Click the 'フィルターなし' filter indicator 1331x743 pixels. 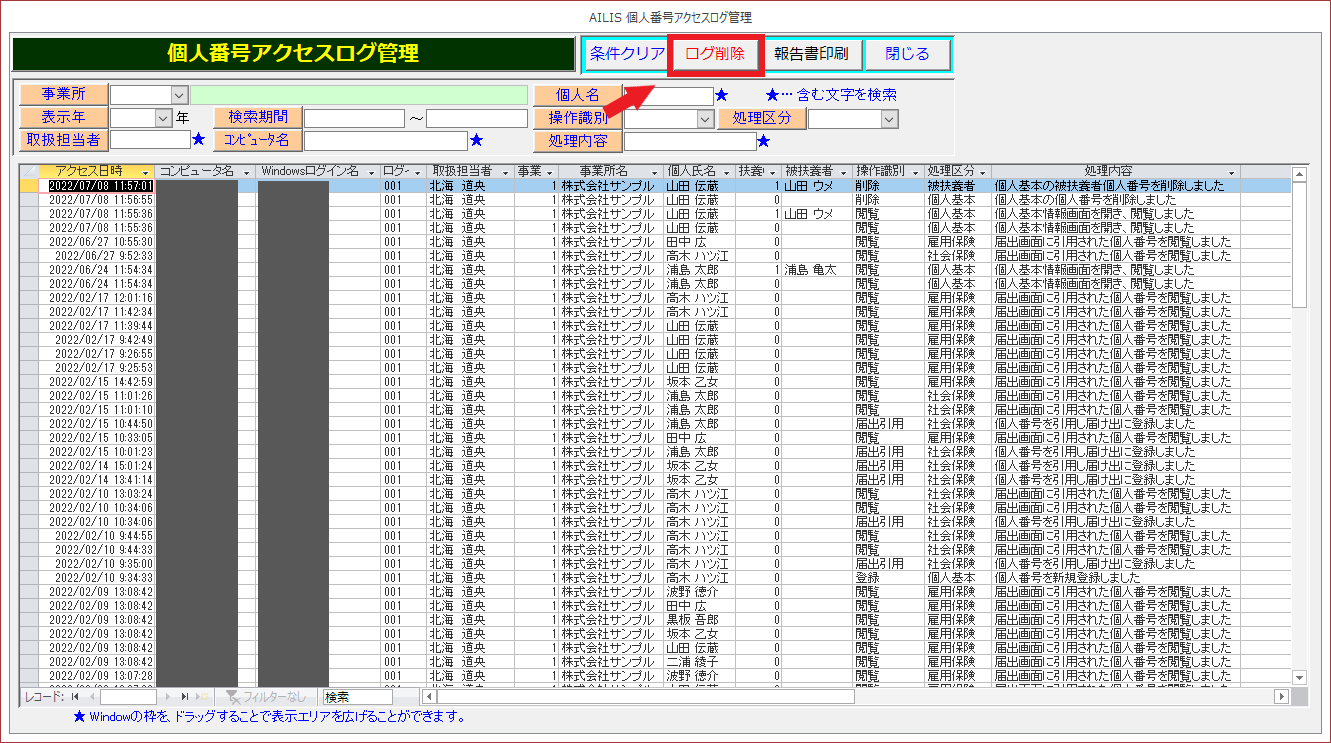(265, 696)
